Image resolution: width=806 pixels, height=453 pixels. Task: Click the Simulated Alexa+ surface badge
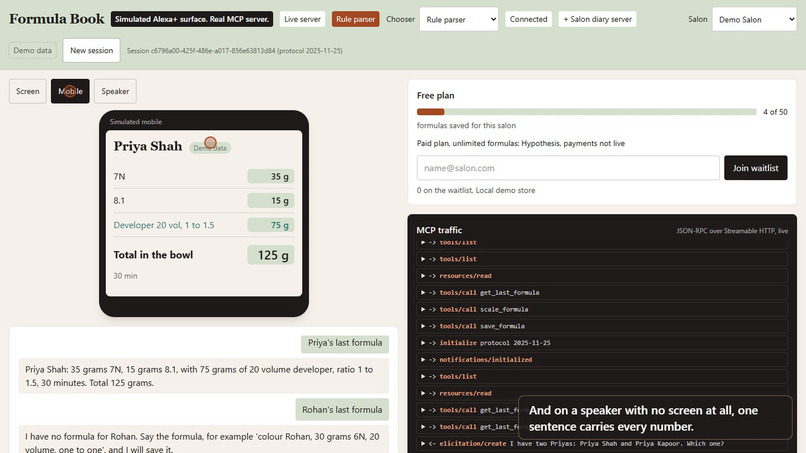click(192, 19)
